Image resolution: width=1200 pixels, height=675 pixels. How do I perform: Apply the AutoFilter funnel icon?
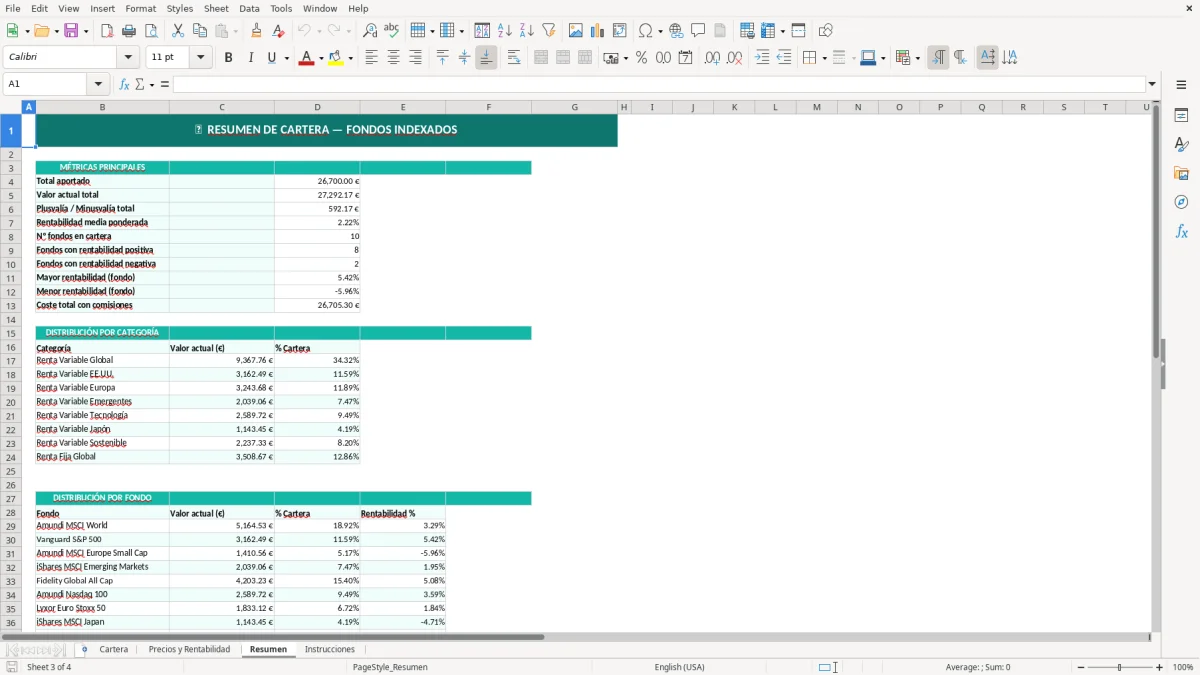(x=549, y=31)
